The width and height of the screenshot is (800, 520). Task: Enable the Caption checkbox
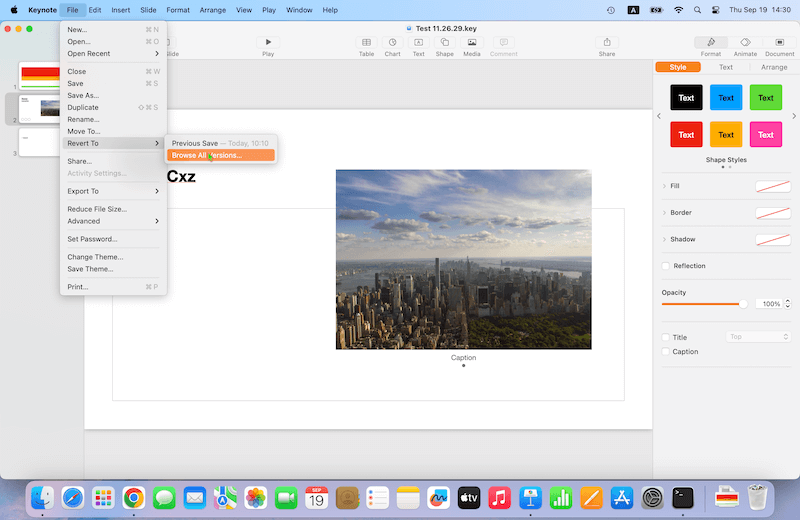pyautogui.click(x=667, y=352)
